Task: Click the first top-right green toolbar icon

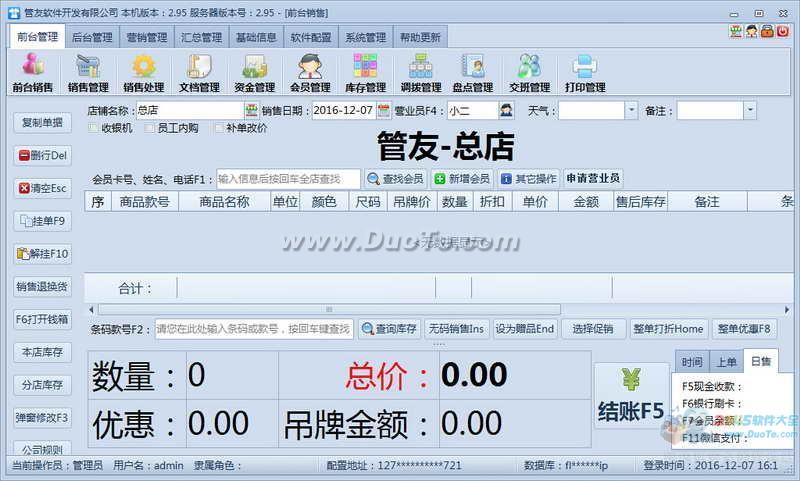Action: [x=735, y=31]
